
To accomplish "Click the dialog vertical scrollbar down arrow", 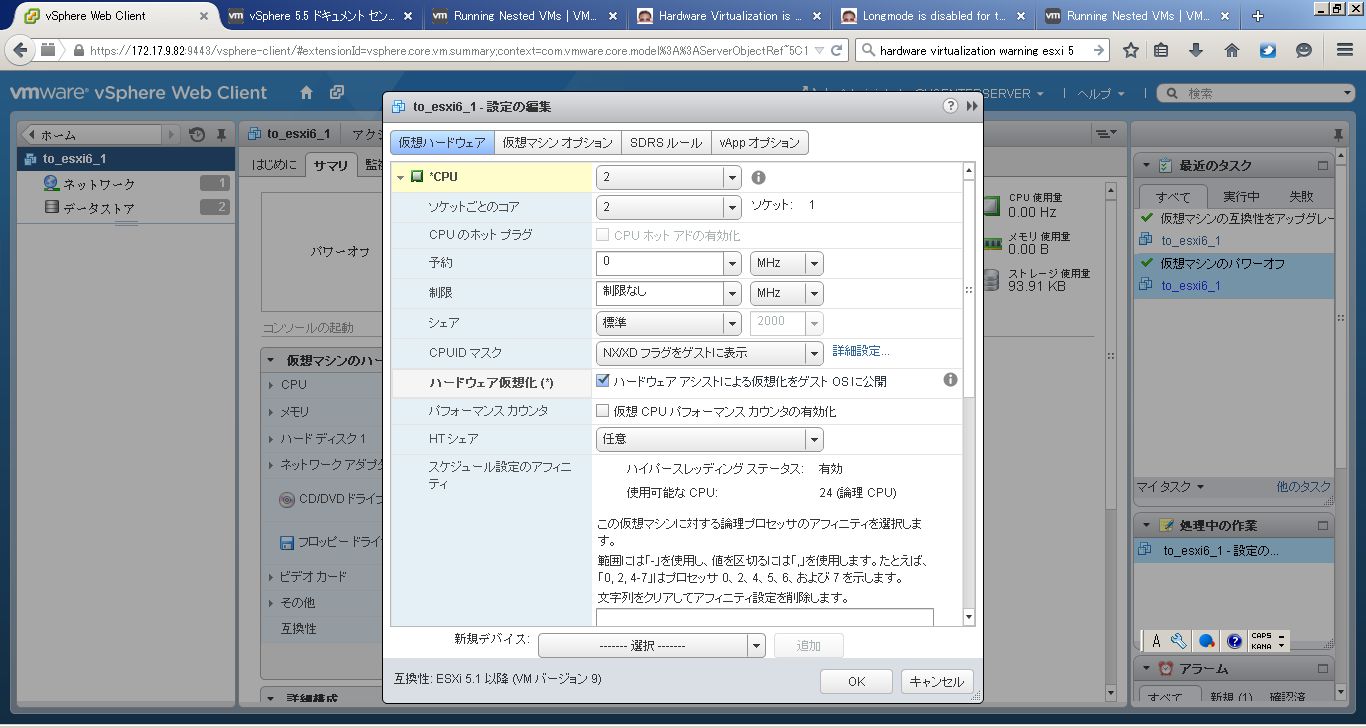I will click(968, 617).
